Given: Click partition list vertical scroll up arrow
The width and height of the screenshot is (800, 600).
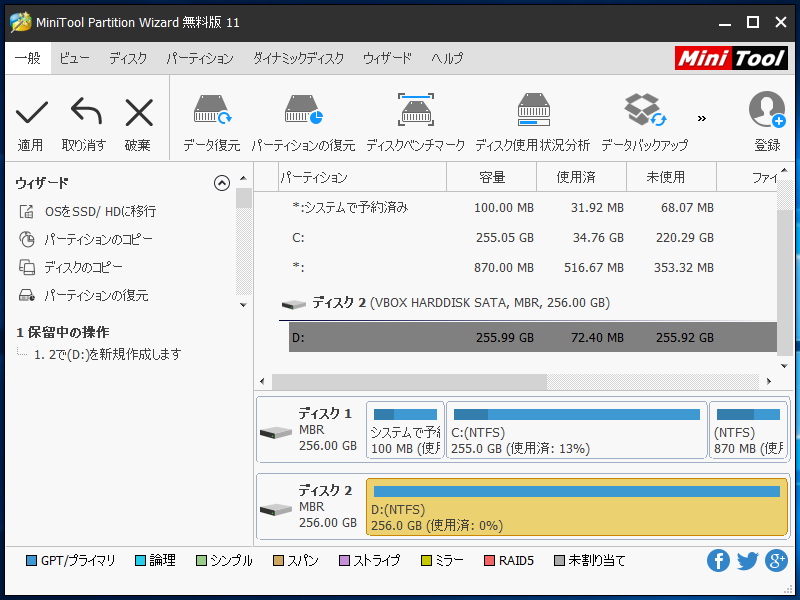Looking at the screenshot, I should tap(784, 170).
